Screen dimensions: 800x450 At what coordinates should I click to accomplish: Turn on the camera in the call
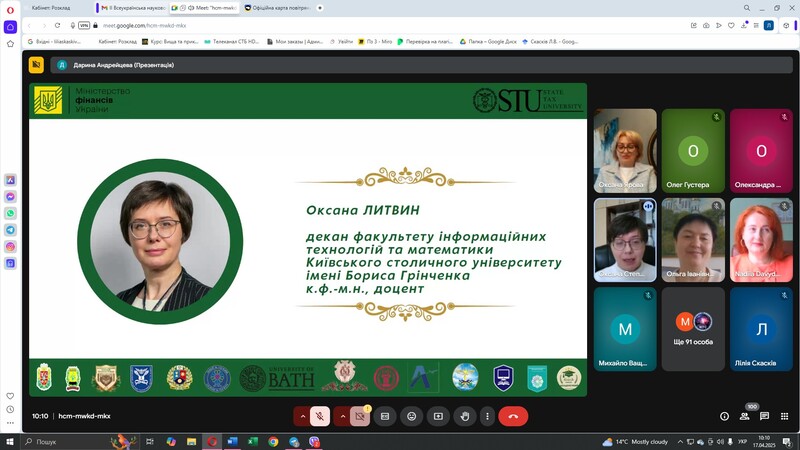click(360, 416)
